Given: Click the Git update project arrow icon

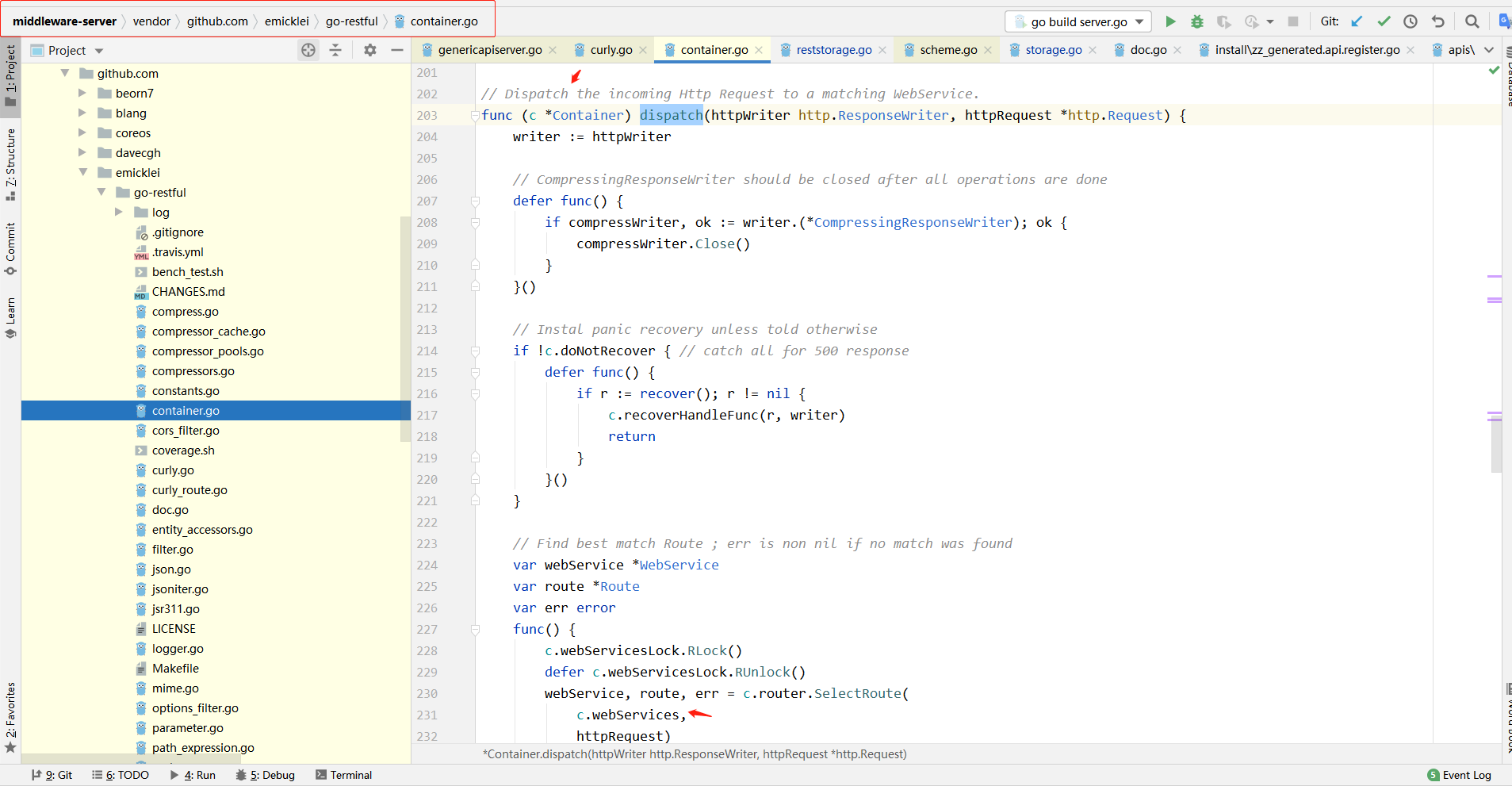Looking at the screenshot, I should point(1357,21).
